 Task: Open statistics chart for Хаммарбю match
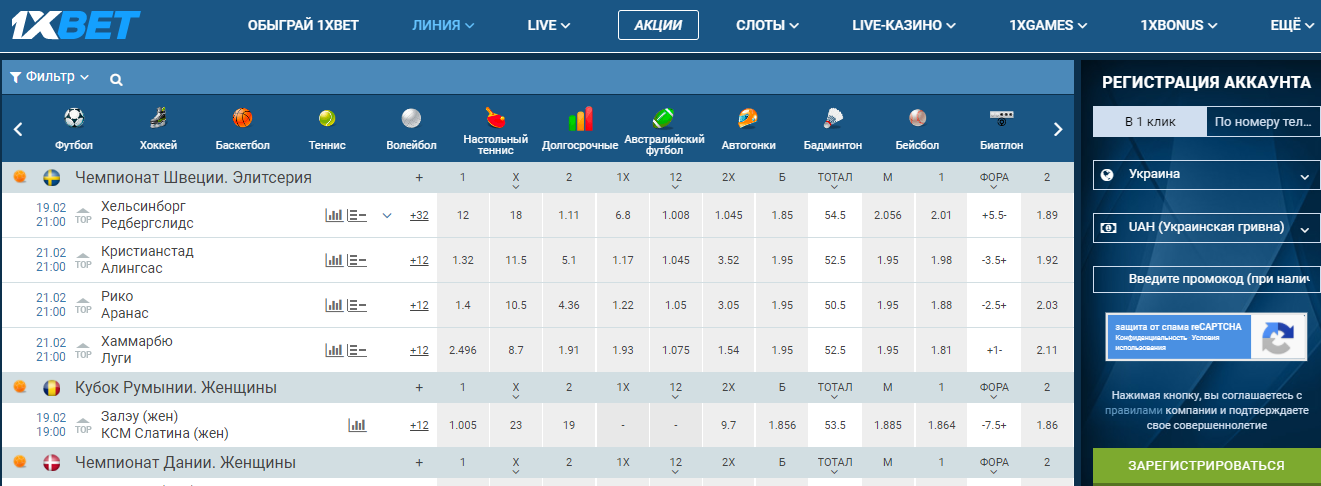334,350
